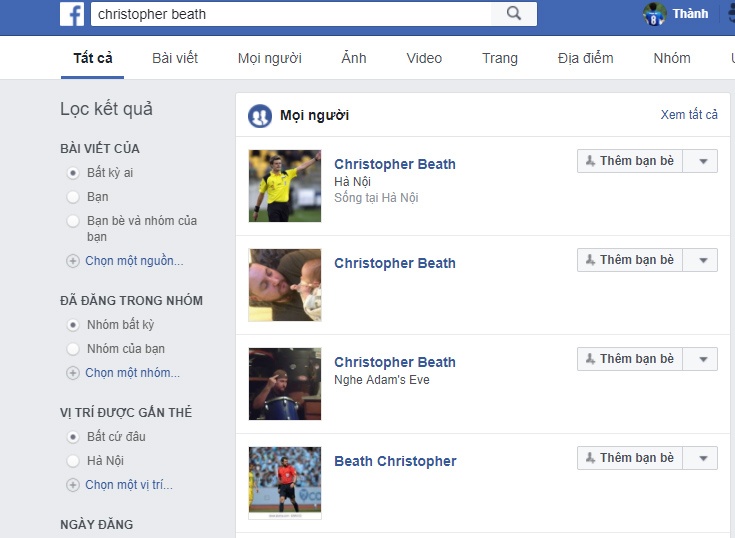The width and height of the screenshot is (735, 538).
Task: Open dropdown arrow for Christopher Beath Hà Nội
Action: click(700, 161)
